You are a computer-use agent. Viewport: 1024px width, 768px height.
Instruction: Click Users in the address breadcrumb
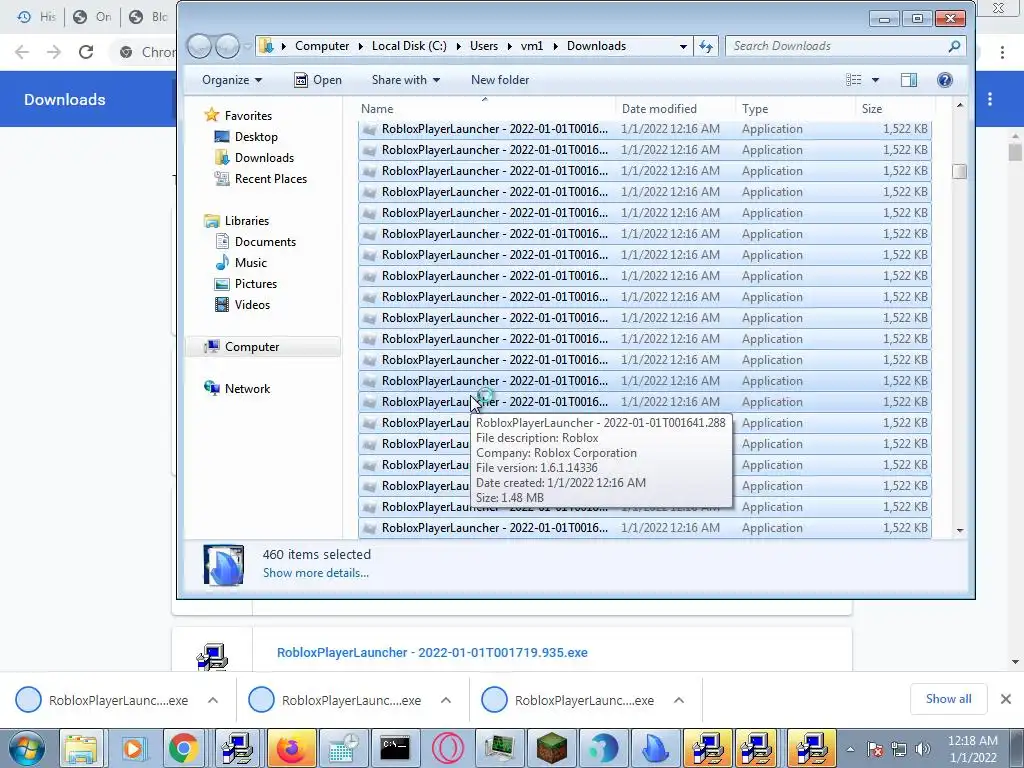(484, 46)
